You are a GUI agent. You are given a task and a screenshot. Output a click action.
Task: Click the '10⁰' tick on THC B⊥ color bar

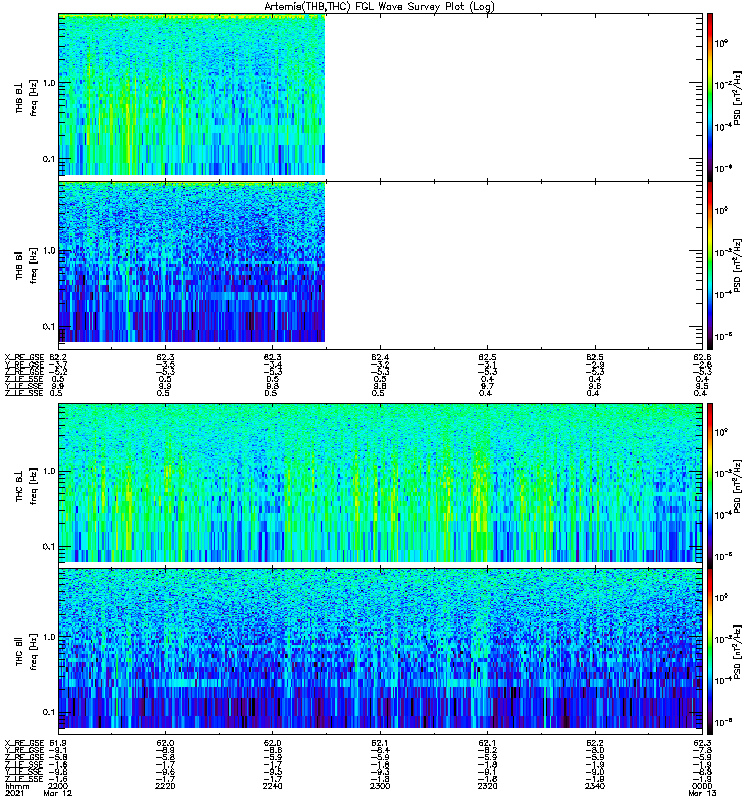721,432
